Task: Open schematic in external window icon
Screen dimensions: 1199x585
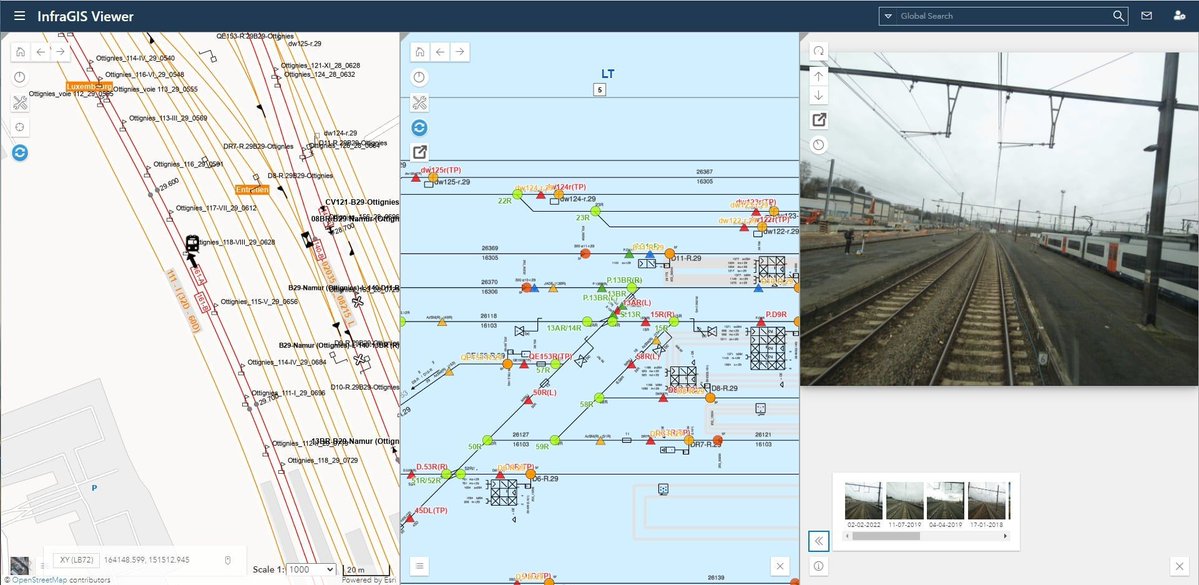Action: coord(419,152)
